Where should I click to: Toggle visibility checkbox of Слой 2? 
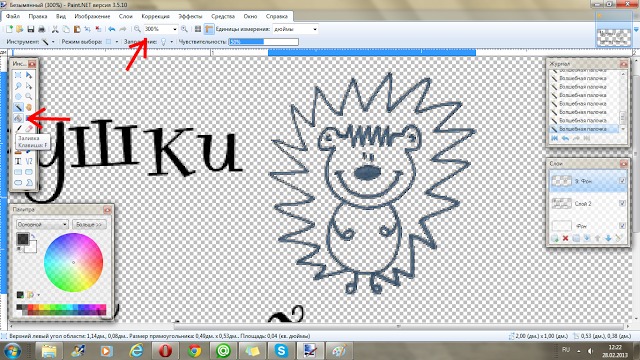(x=622, y=203)
